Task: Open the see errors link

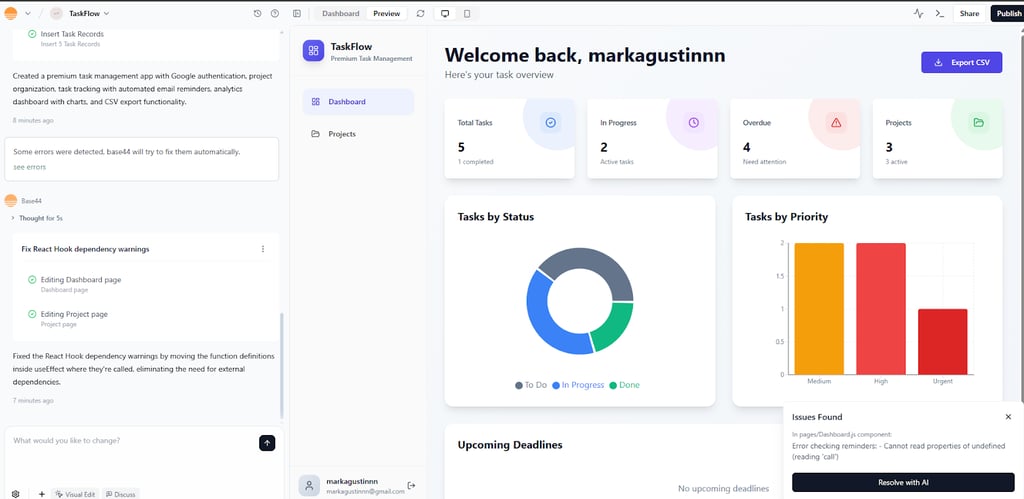Action: point(29,167)
